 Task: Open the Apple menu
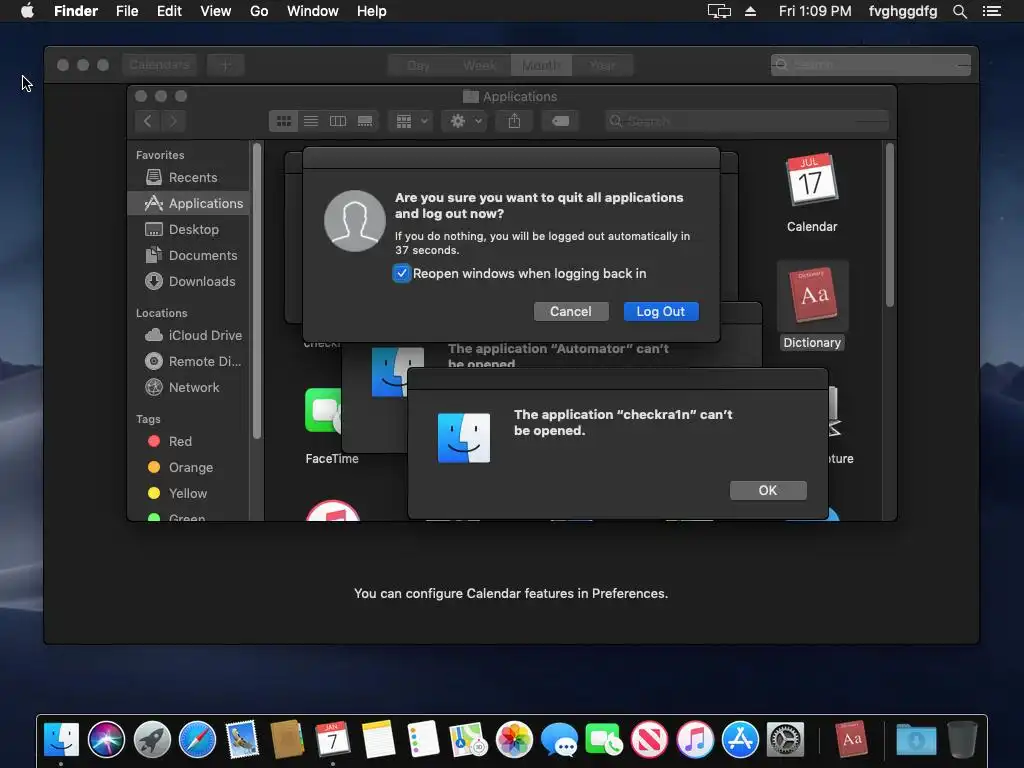pos(27,11)
